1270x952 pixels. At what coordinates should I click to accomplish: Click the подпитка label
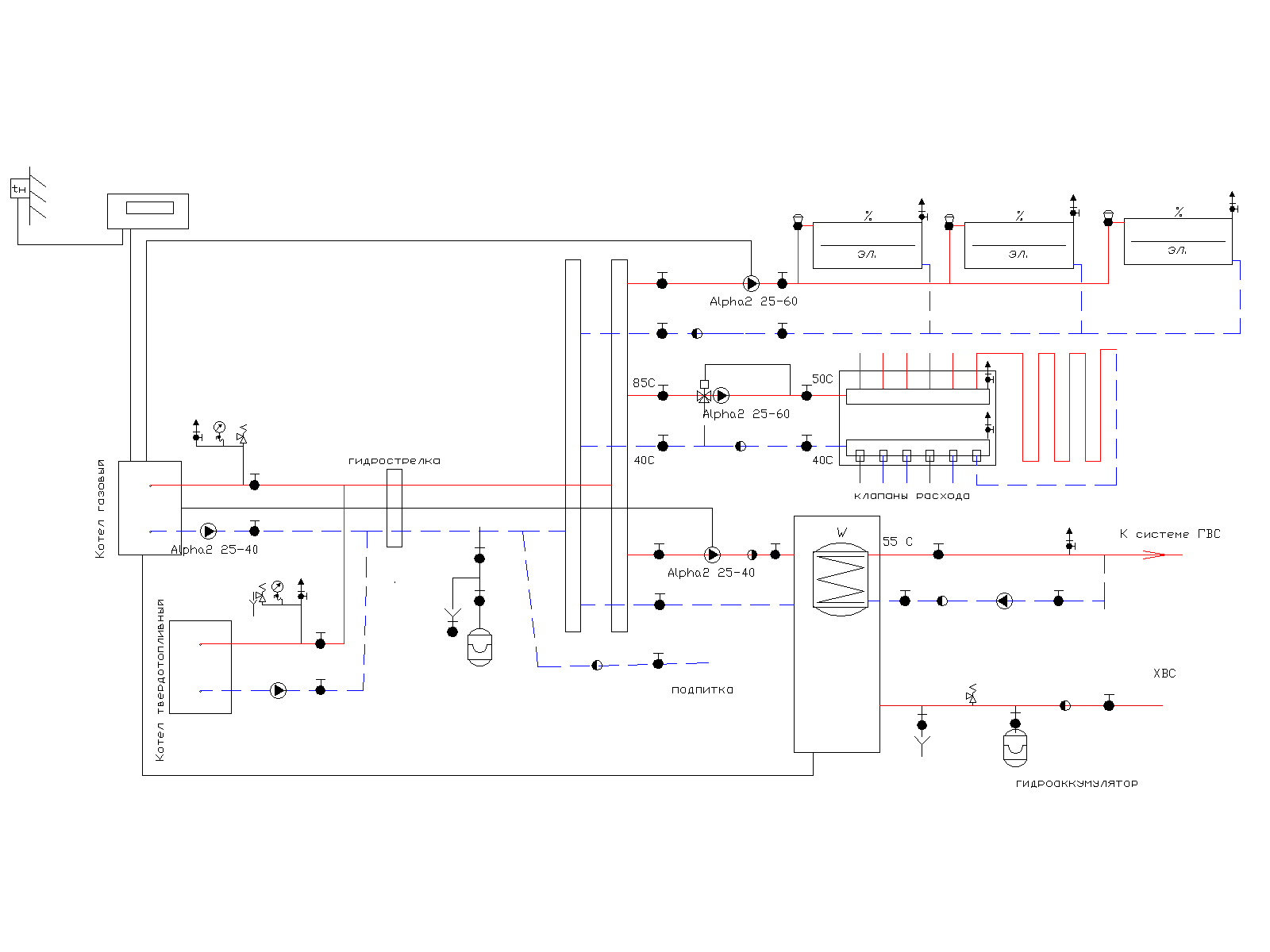click(702, 689)
